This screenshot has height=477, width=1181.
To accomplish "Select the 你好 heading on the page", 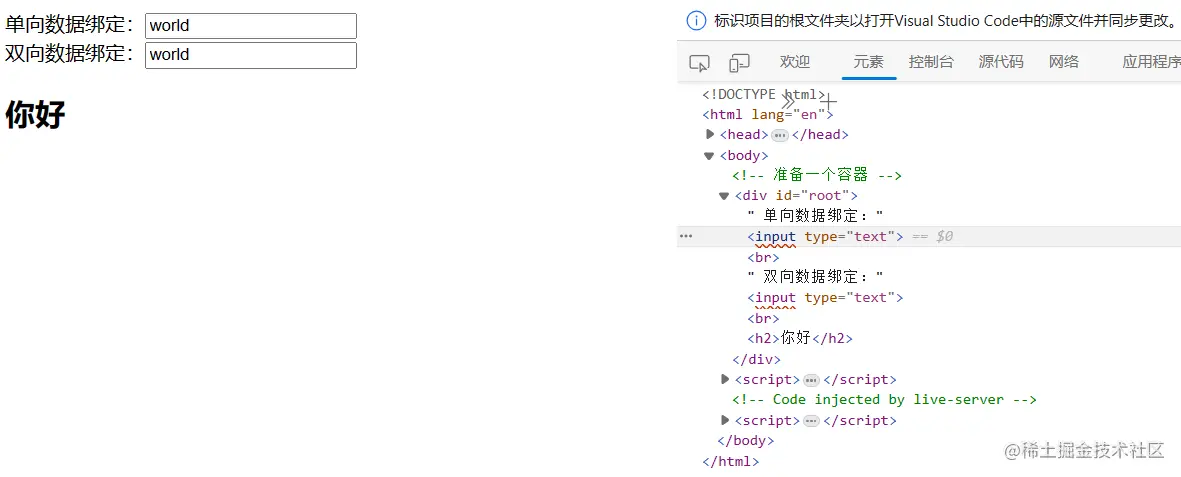I will pos(35,115).
